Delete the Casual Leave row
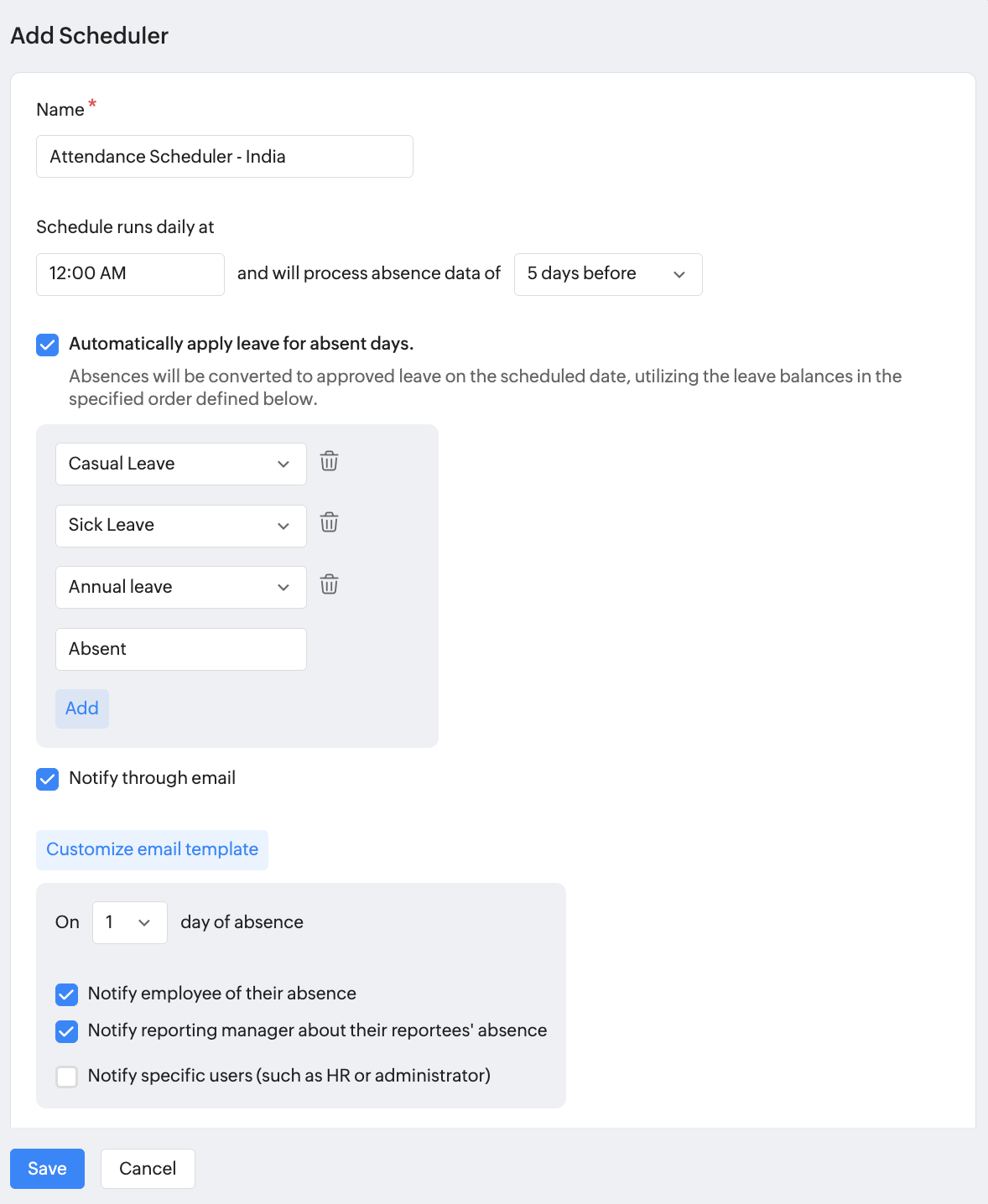This screenshot has height=1204, width=988. coord(329,461)
